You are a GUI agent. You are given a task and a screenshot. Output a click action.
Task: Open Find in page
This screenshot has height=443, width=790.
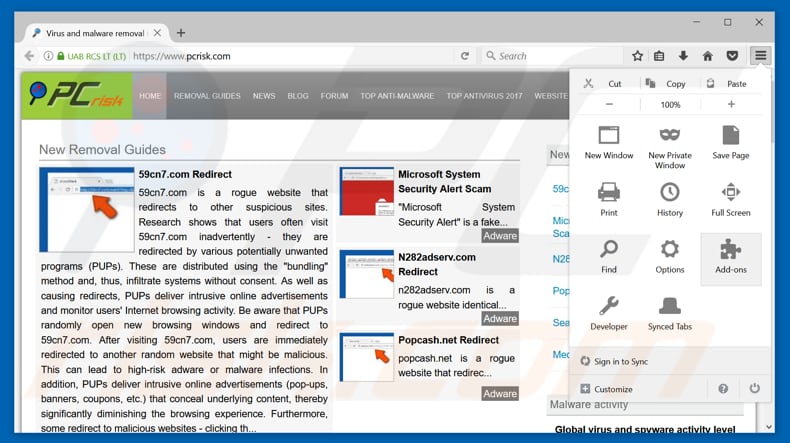tap(609, 257)
